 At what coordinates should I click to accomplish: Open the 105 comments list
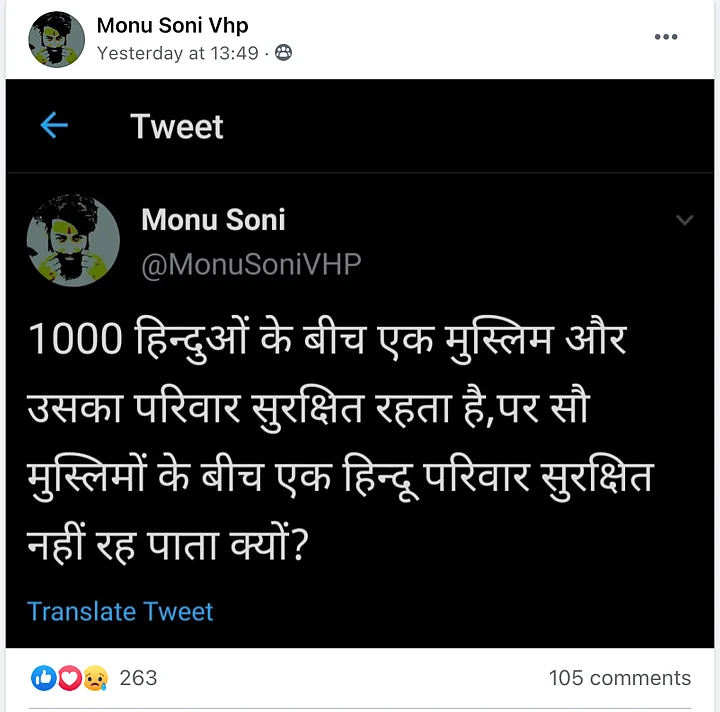[x=619, y=678]
